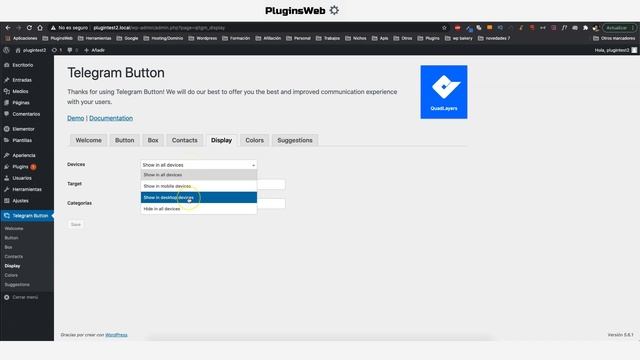This screenshot has width=640, height=360.
Task: Switch to the Box tab
Action: (153, 140)
